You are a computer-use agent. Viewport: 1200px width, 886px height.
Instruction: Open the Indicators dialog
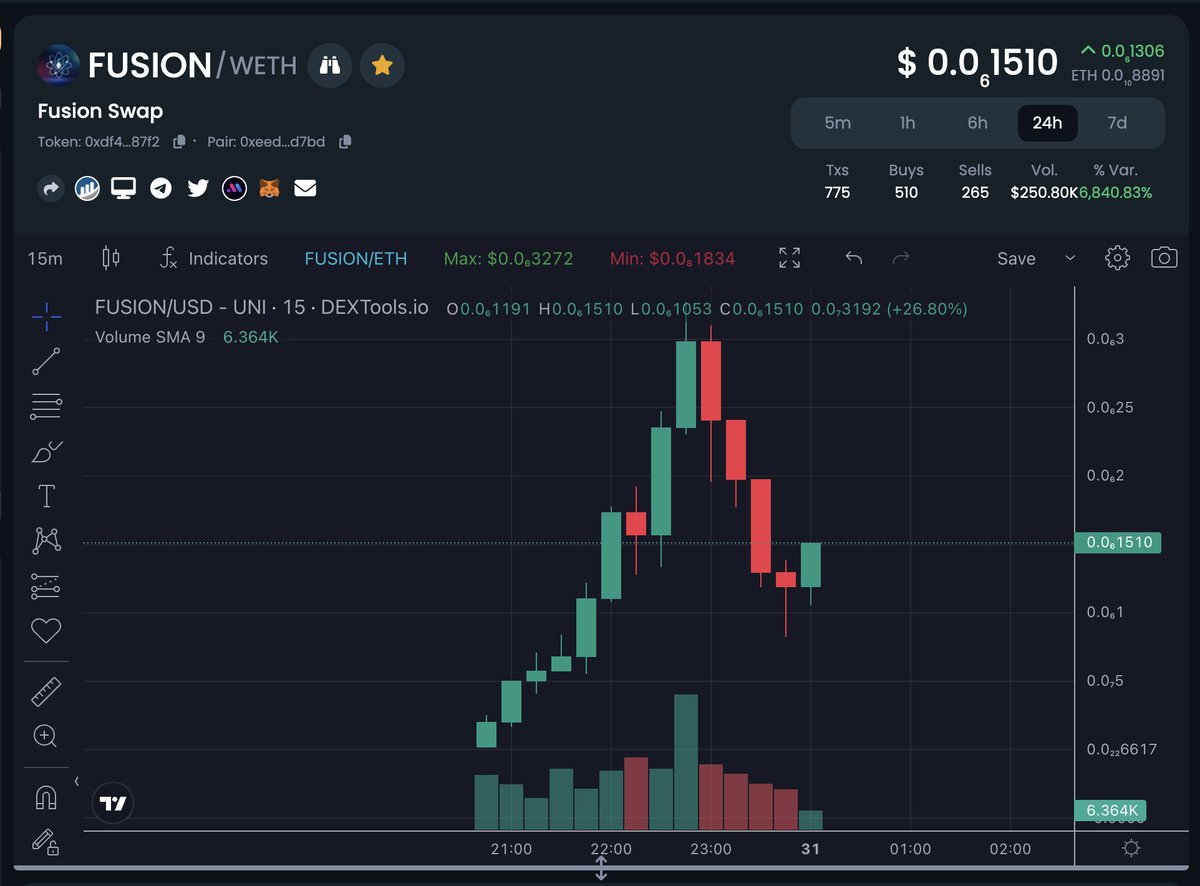[228, 258]
